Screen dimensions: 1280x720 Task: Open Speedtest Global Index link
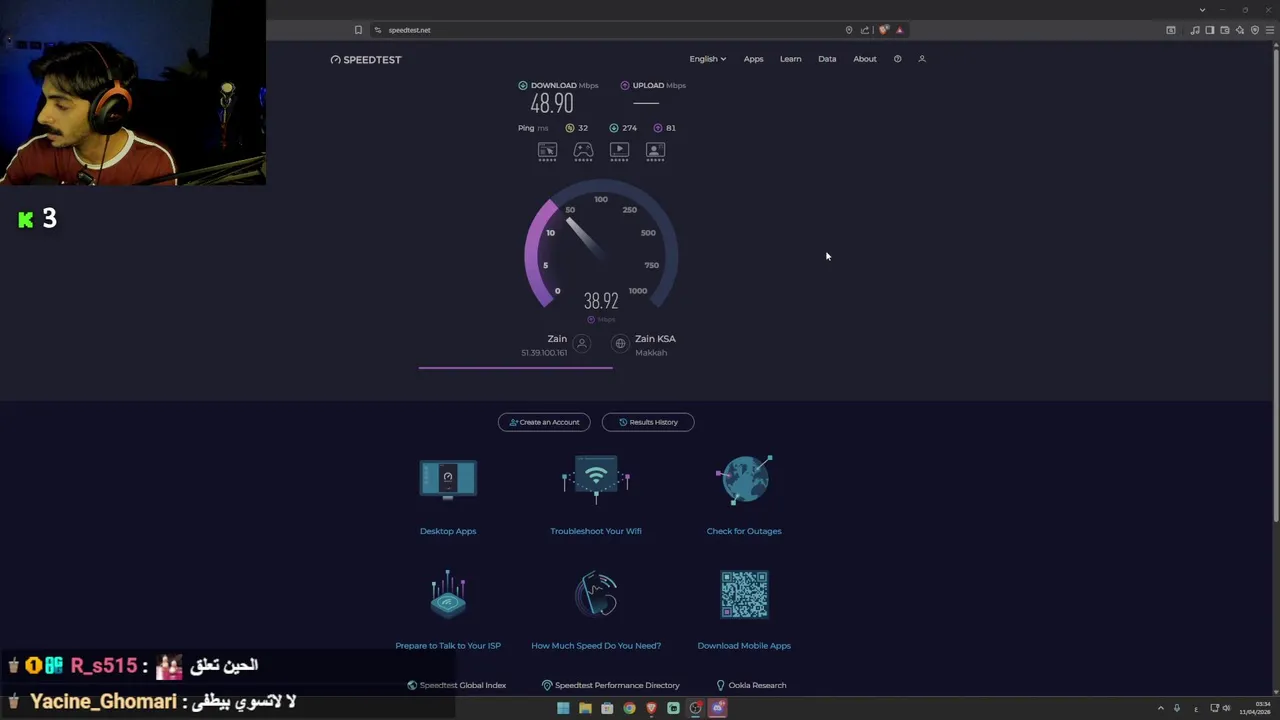457,685
